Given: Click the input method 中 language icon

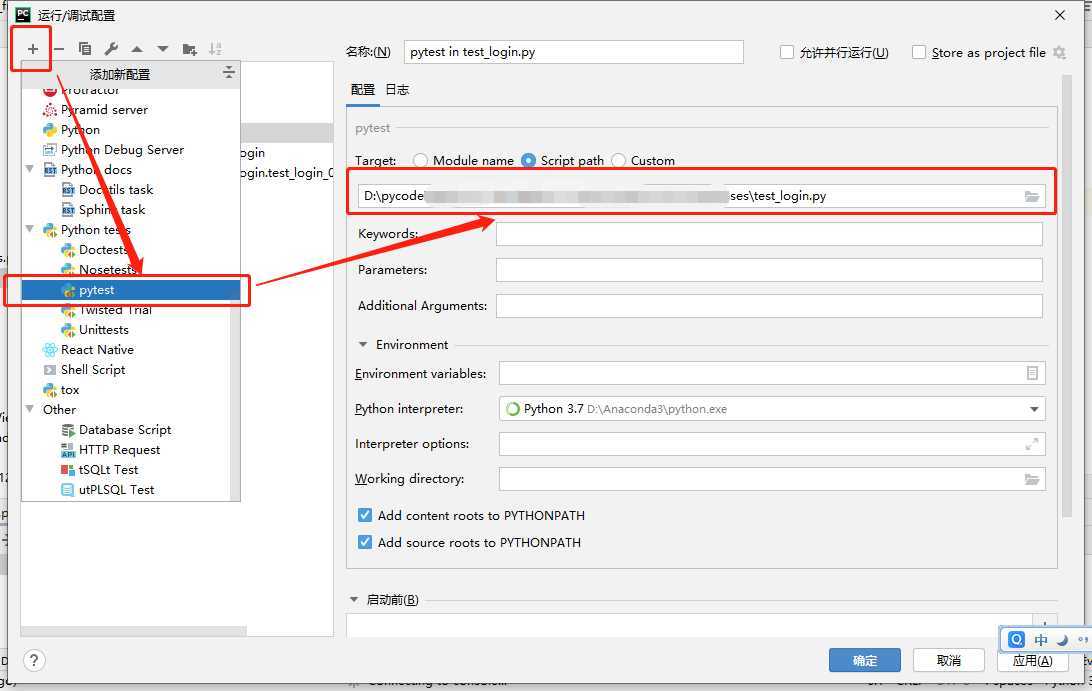Looking at the screenshot, I should point(1041,639).
